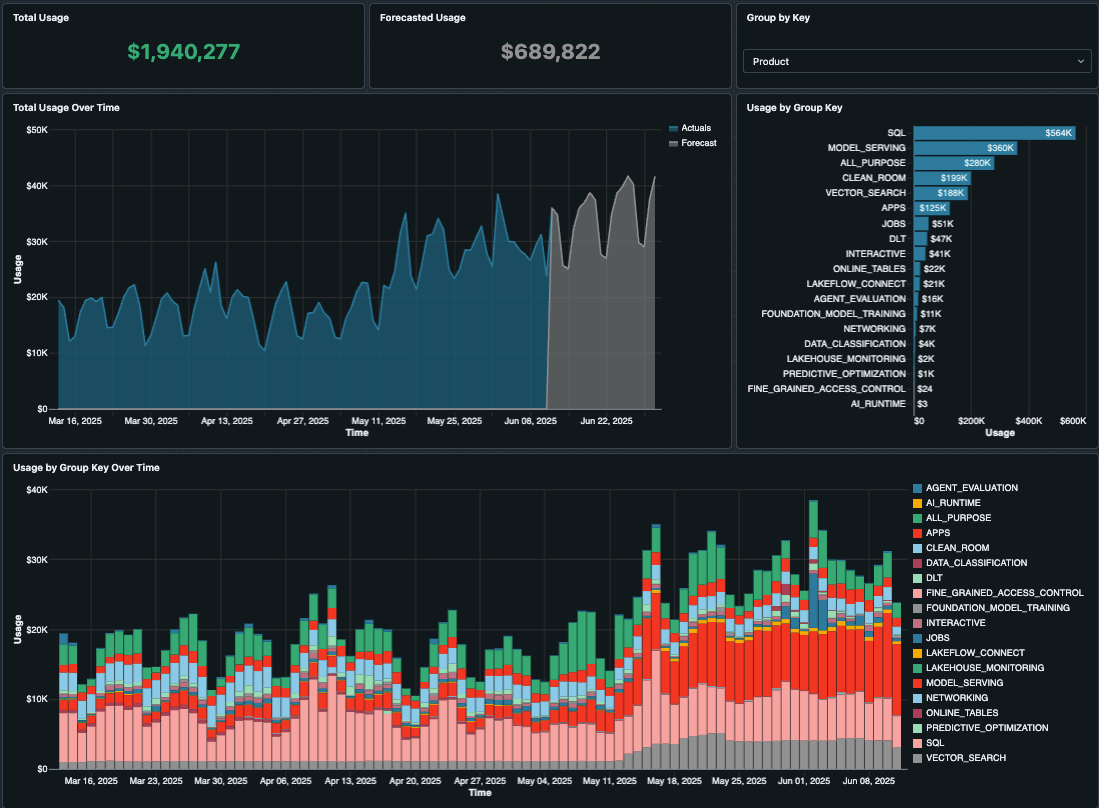Screen dimensions: 1099x808
Task: Select the APPS $125K bar
Action: 931,208
